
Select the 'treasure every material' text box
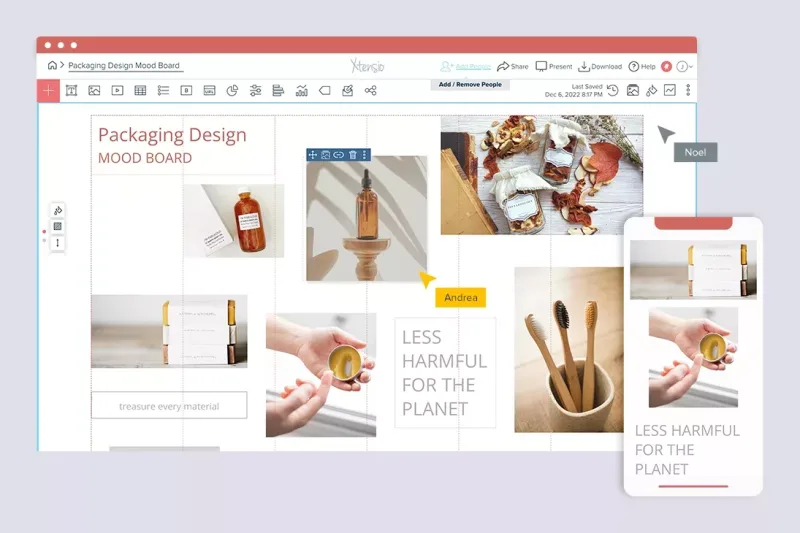(168, 405)
